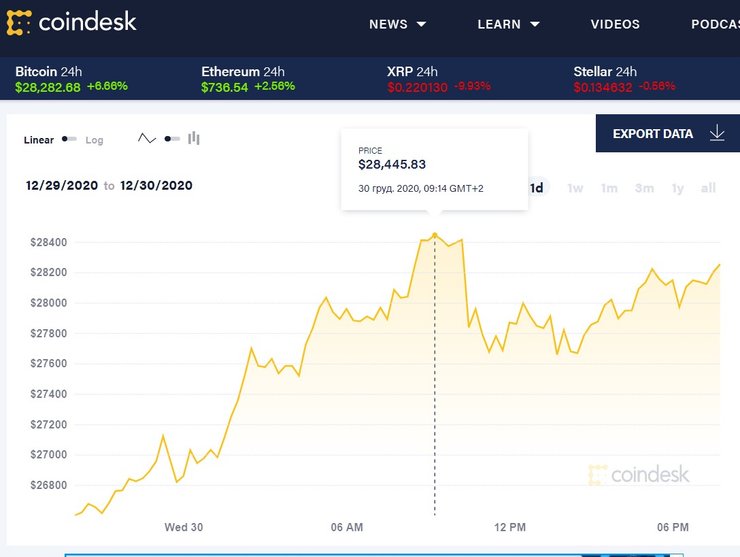Toggle the line/candlestick chart switch
740x557 pixels.
172,139
